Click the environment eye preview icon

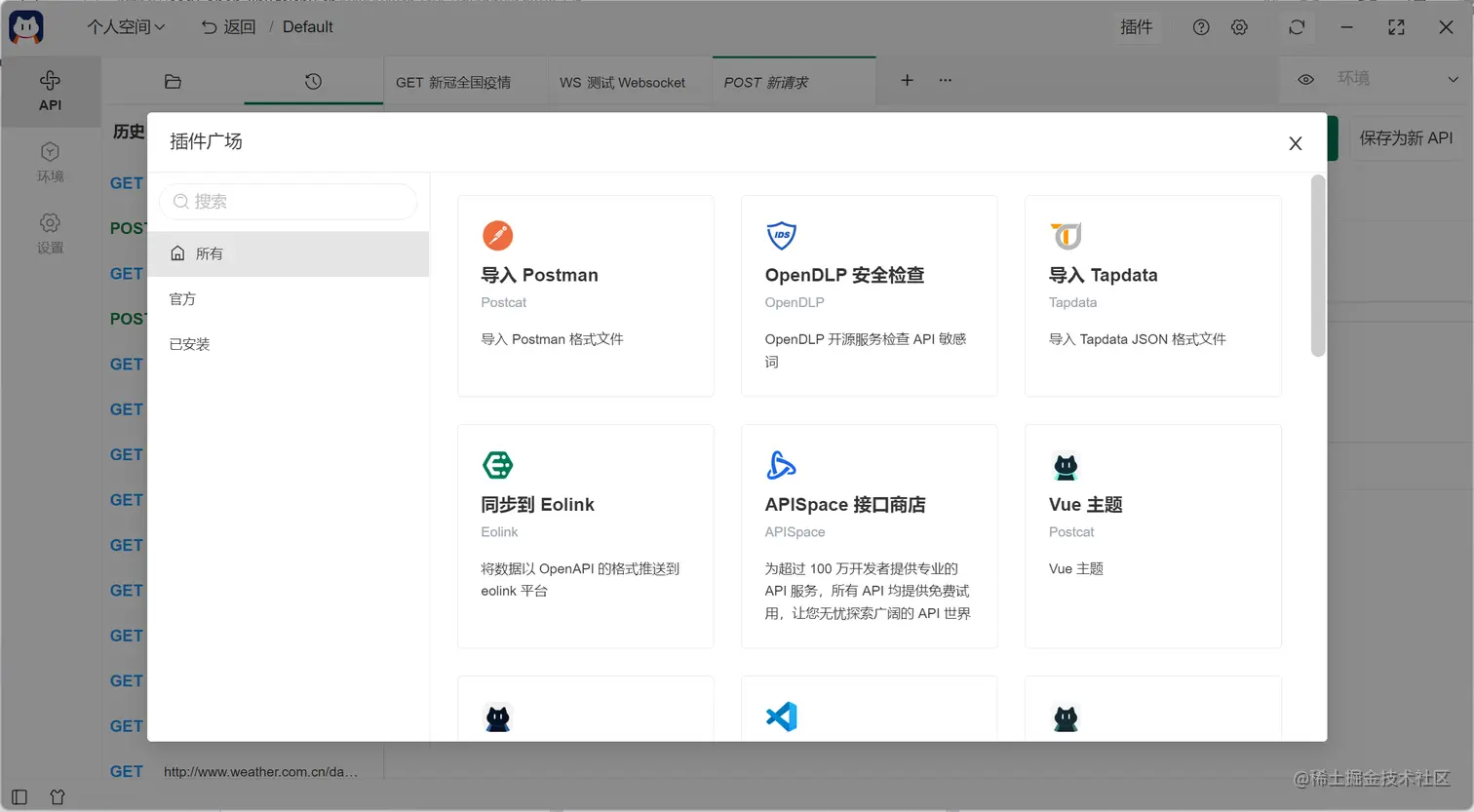pos(1306,79)
